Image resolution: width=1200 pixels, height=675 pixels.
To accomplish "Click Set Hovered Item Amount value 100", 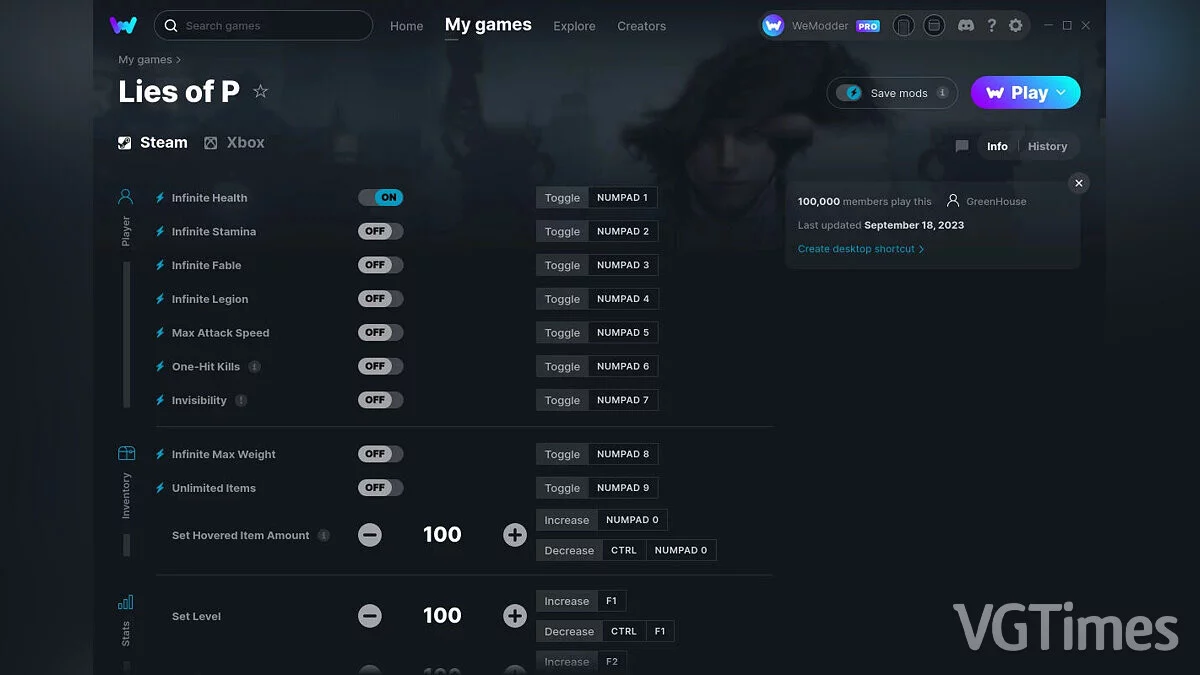I will coord(442,535).
